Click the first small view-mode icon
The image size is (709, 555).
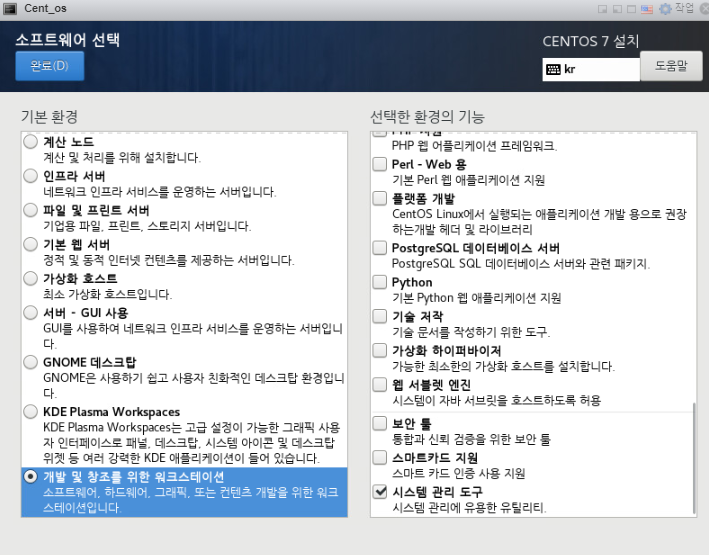(602, 9)
